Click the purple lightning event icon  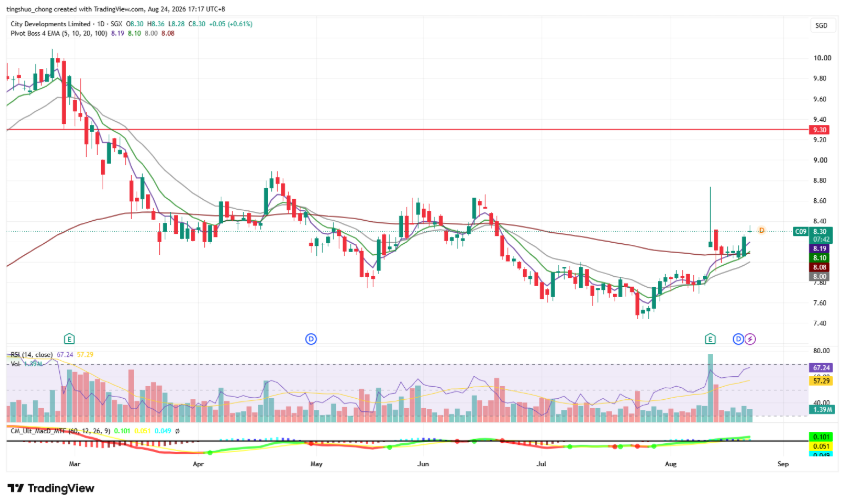pyautogui.click(x=750, y=339)
